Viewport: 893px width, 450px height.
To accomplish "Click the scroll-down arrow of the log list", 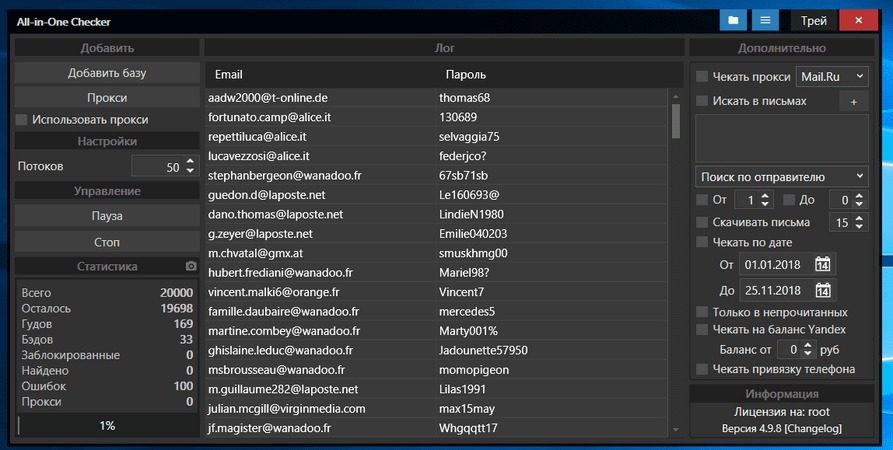I will click(675, 430).
